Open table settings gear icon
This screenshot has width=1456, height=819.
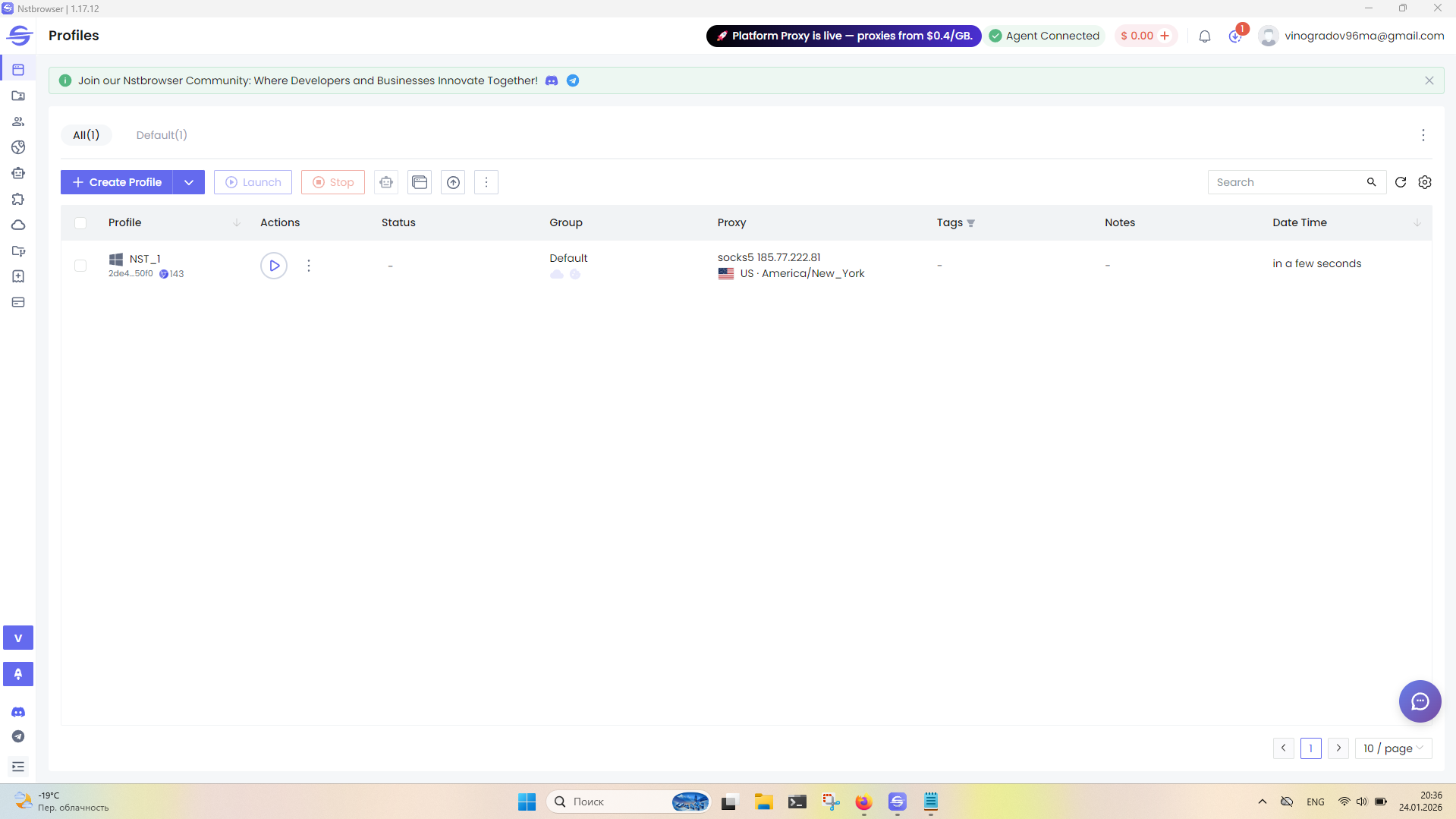coord(1425,182)
